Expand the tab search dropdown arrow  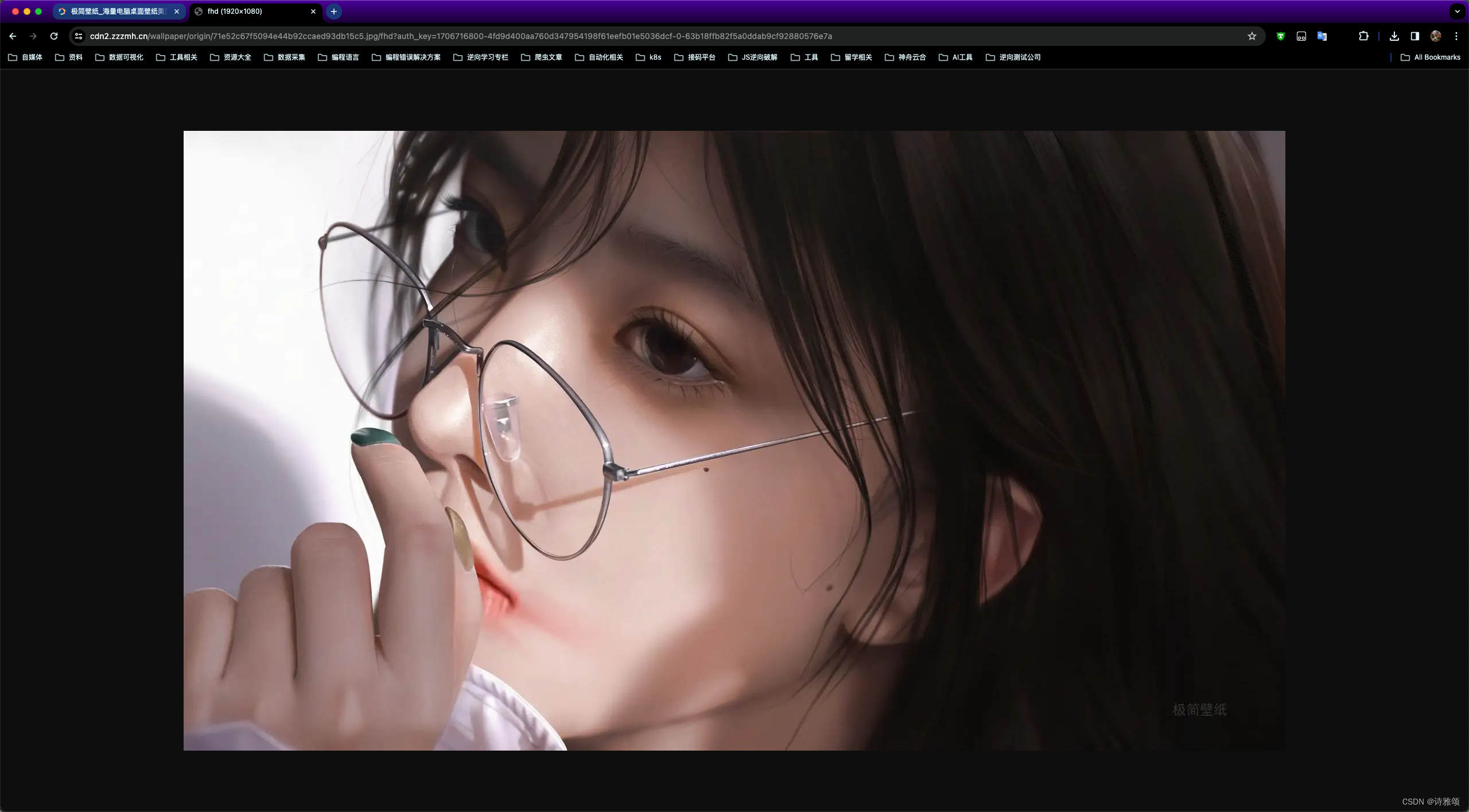click(x=1457, y=11)
